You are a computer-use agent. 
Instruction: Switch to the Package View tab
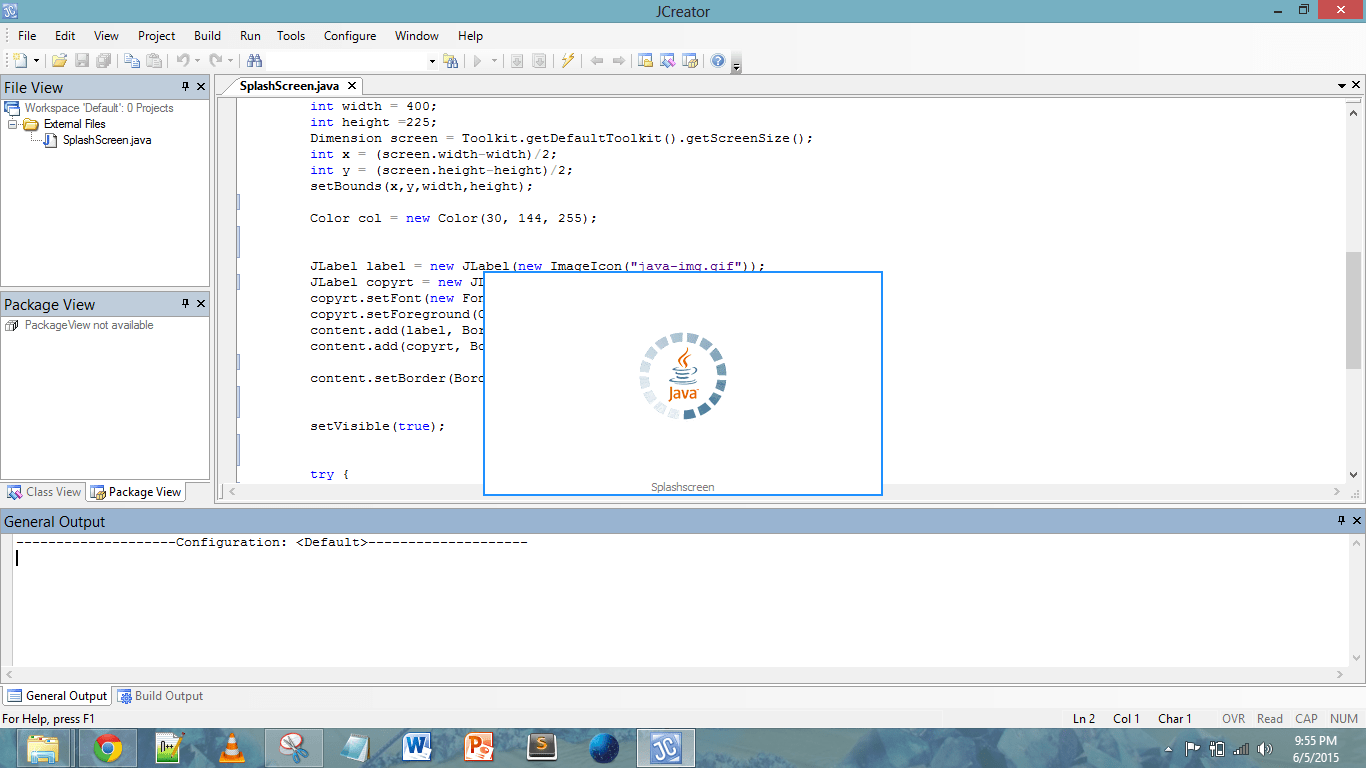pyautogui.click(x=136, y=492)
